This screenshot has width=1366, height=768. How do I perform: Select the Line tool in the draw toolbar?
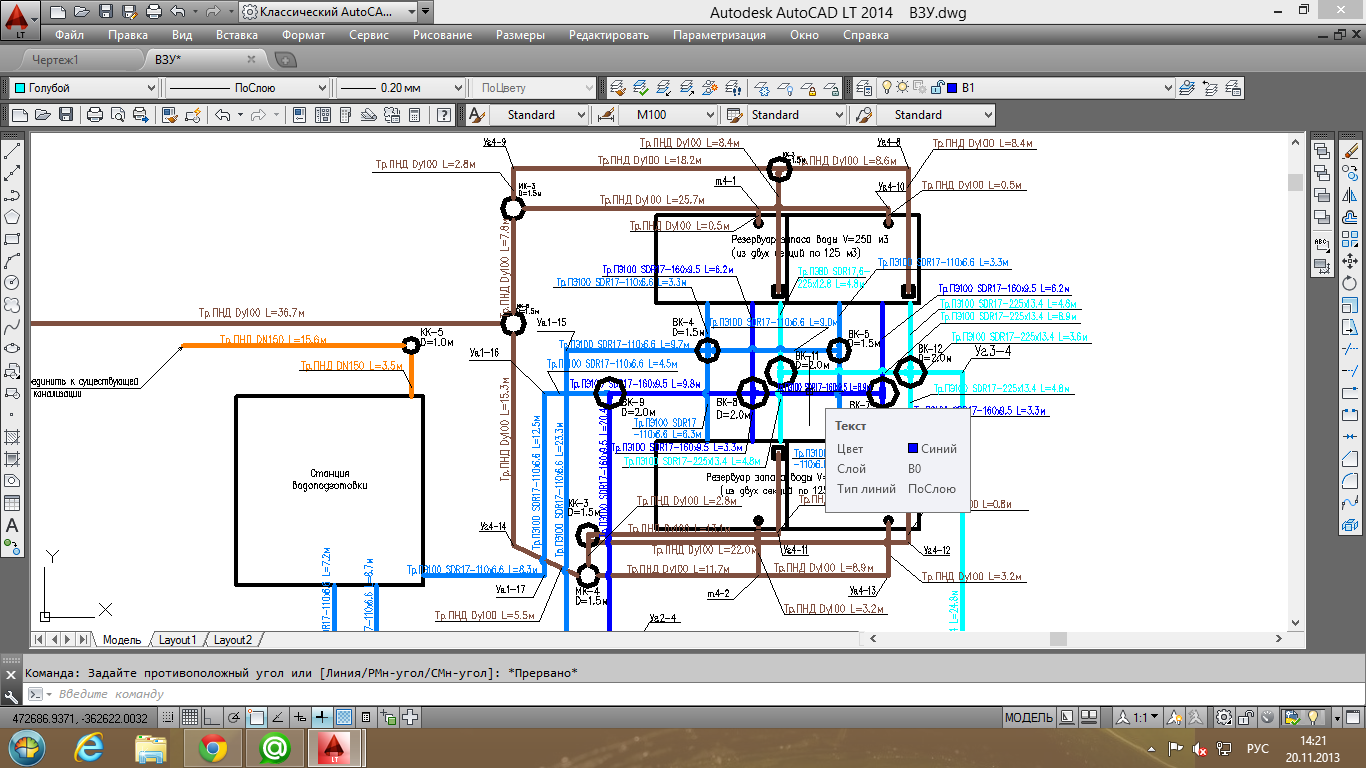[13, 152]
